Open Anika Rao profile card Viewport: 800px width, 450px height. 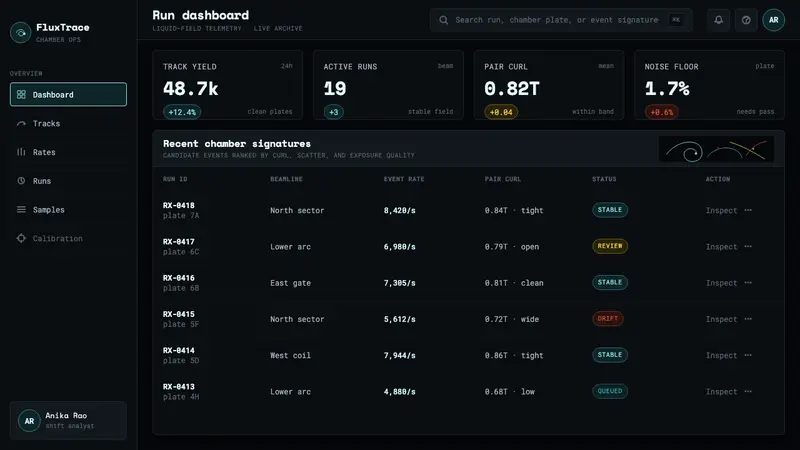(x=68, y=420)
